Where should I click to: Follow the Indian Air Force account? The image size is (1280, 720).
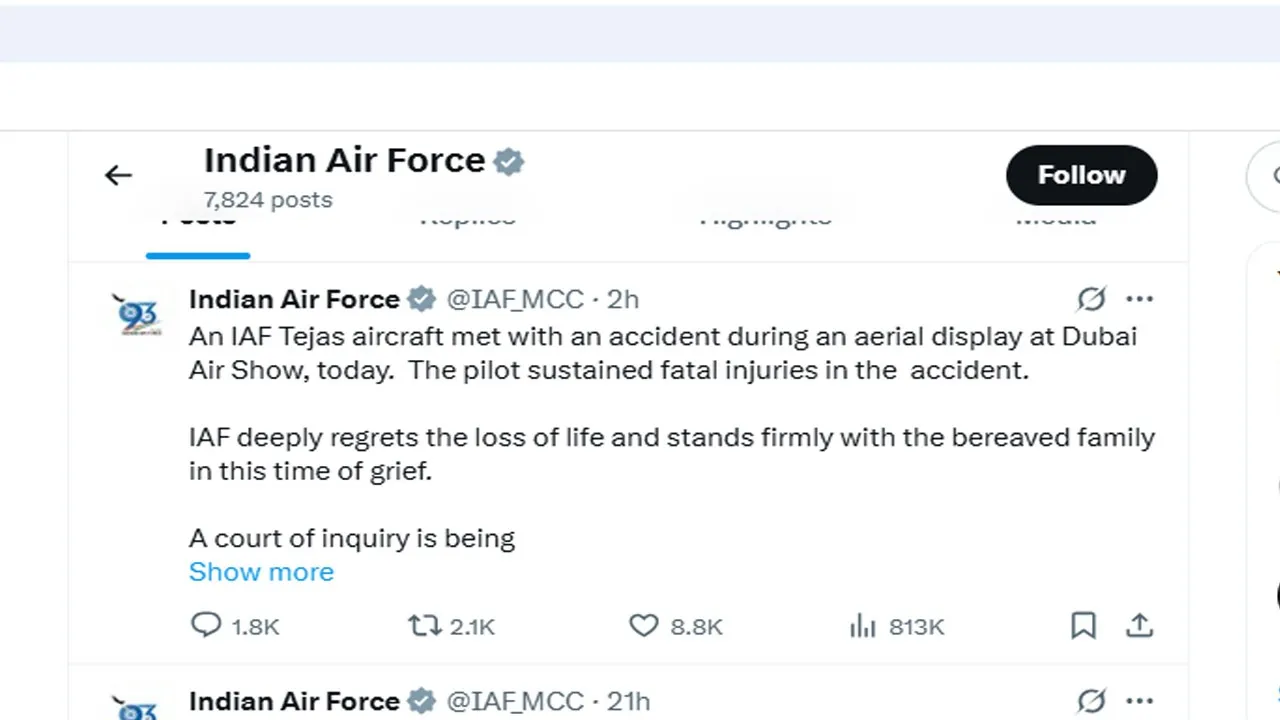coord(1081,175)
